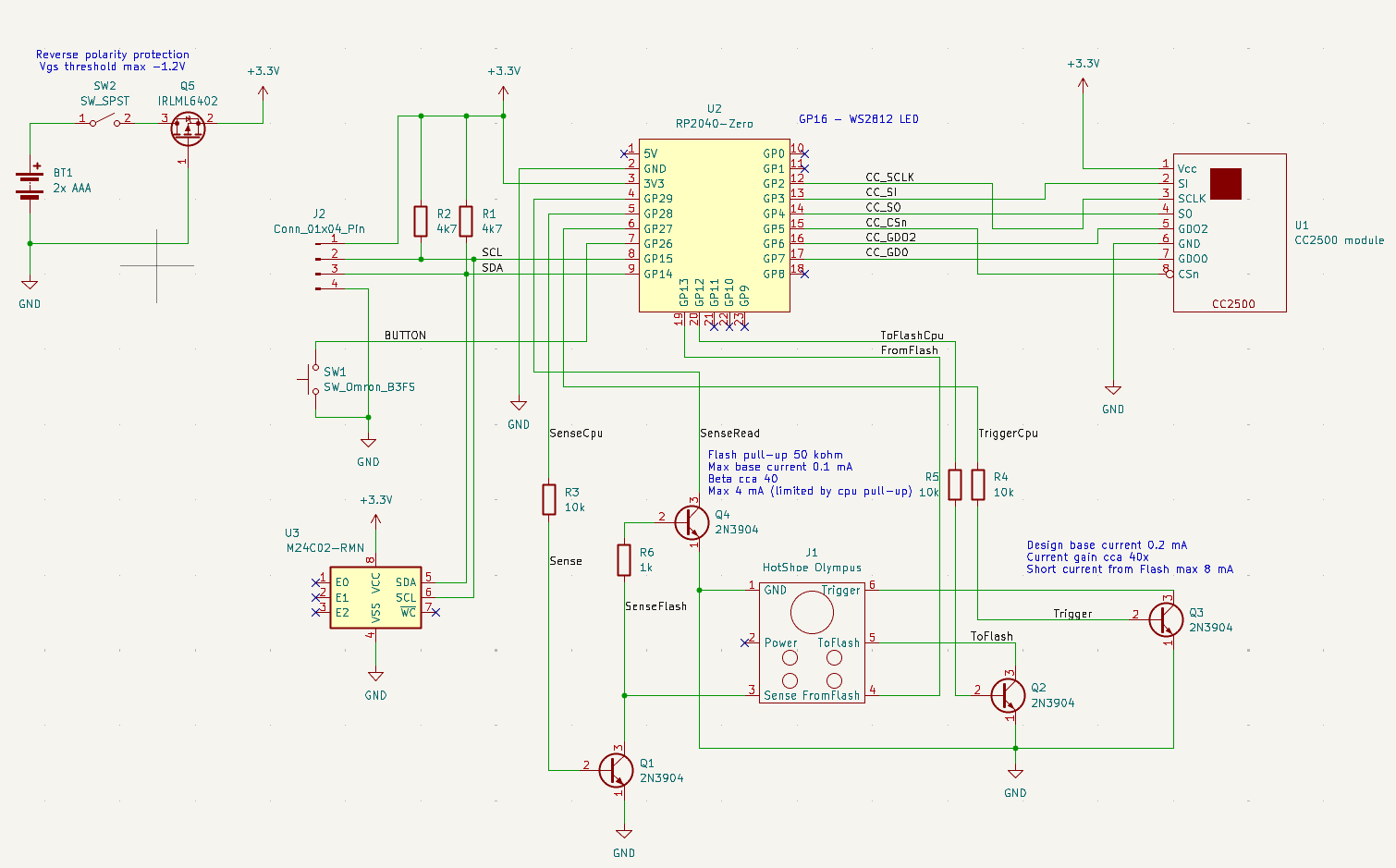Click the CC_SI net label

[x=881, y=192]
